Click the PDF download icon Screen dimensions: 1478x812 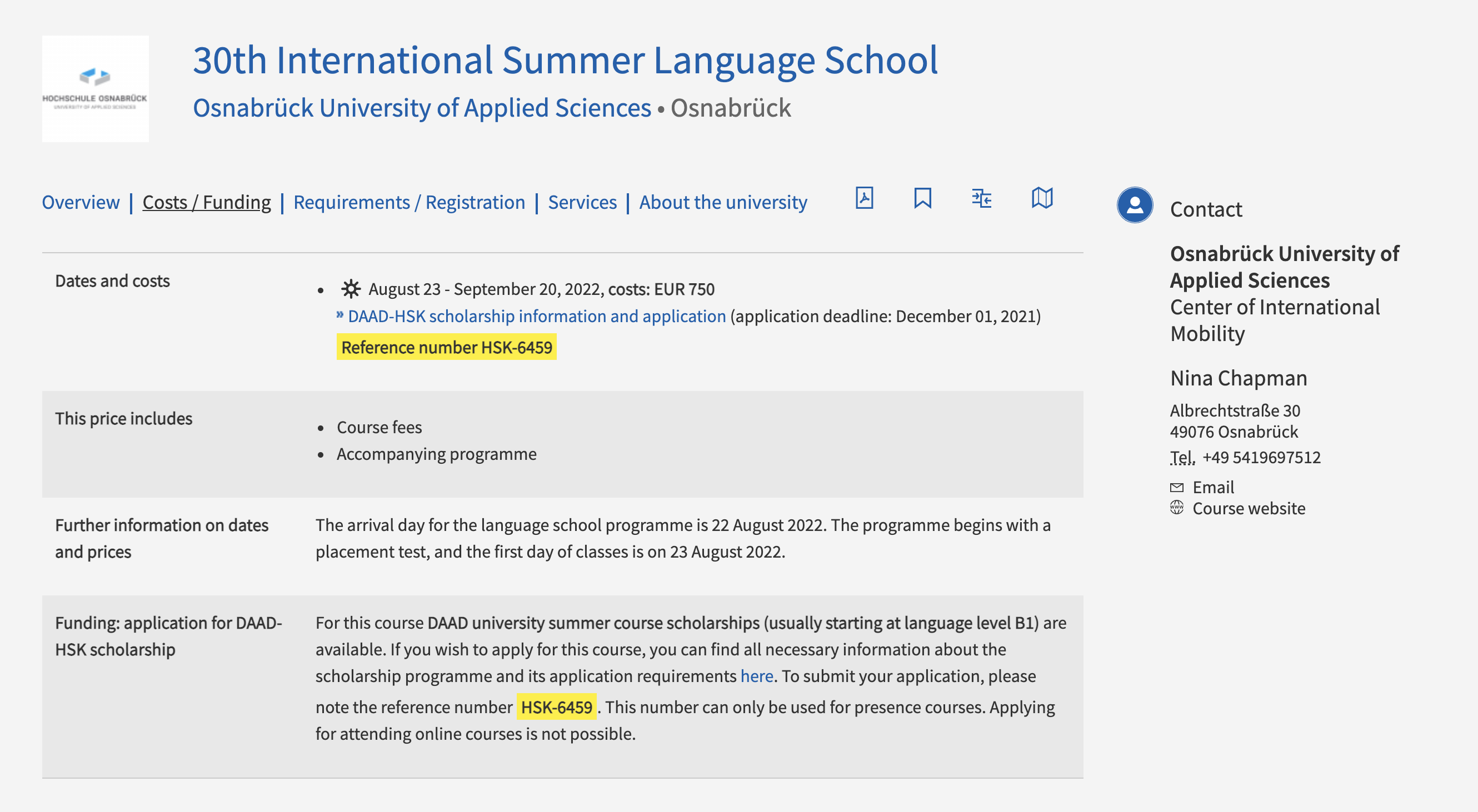[x=864, y=198]
